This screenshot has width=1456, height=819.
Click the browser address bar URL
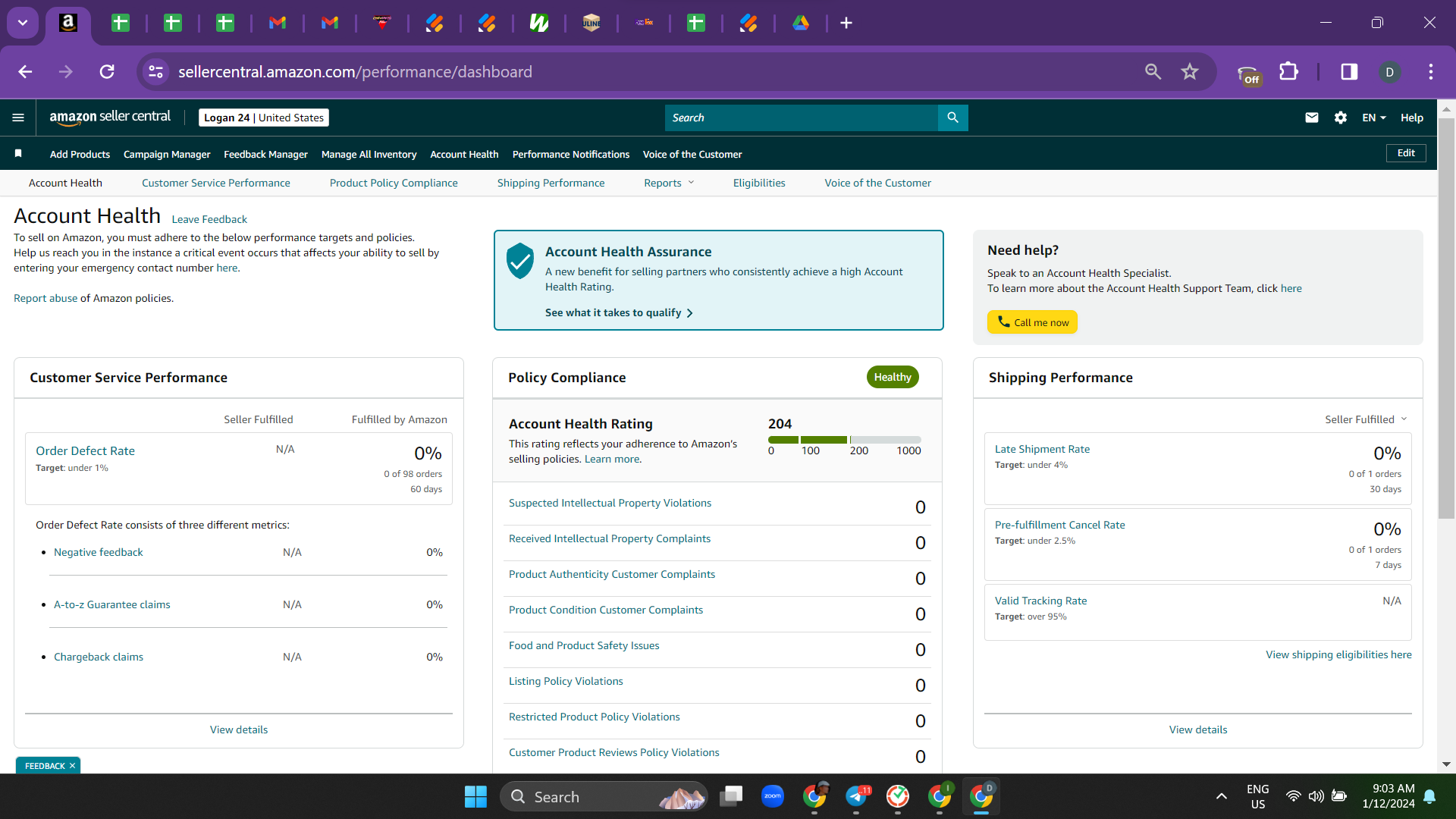coord(355,71)
